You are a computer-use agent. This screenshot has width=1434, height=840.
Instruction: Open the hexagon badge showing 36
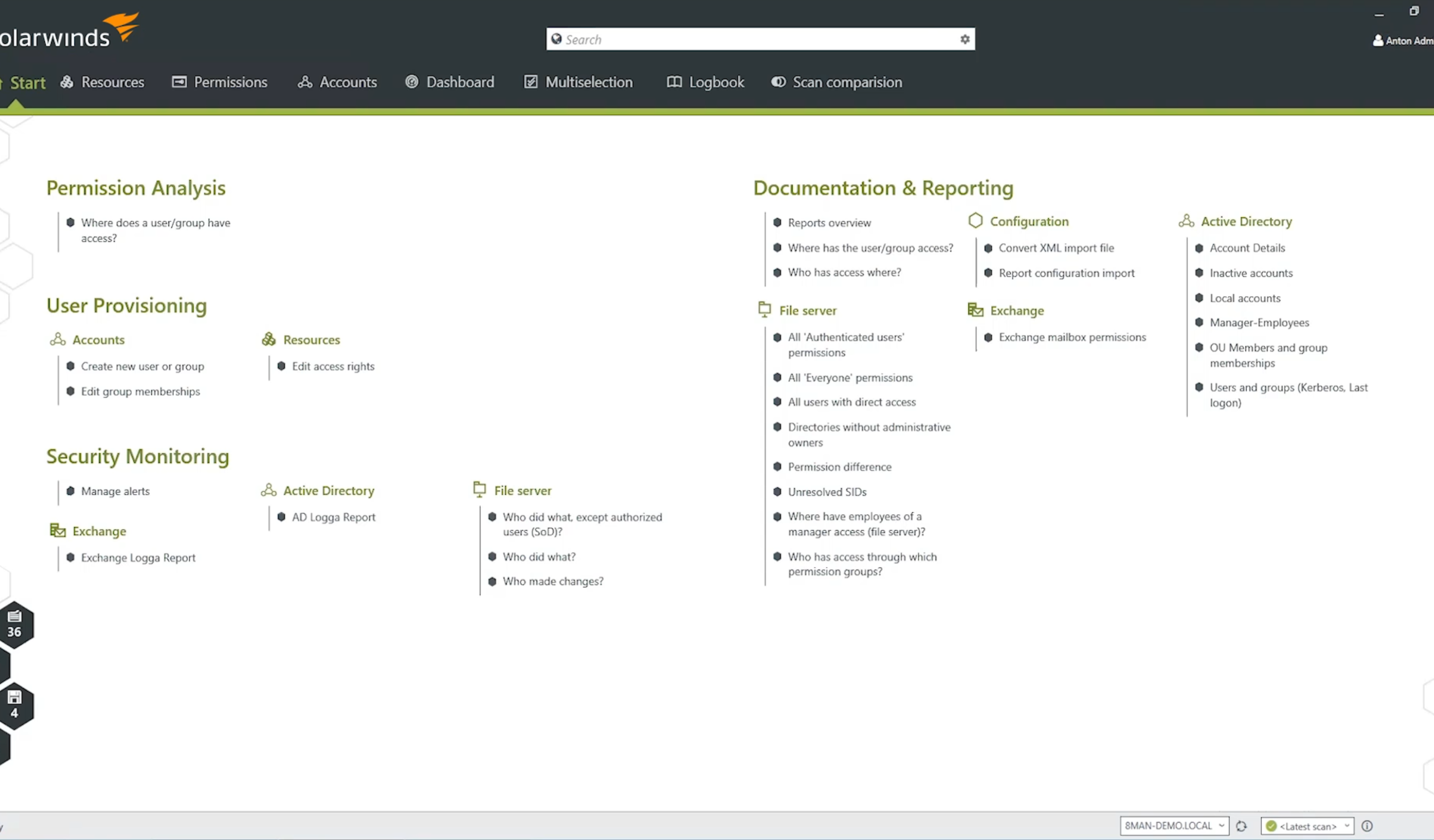point(15,625)
